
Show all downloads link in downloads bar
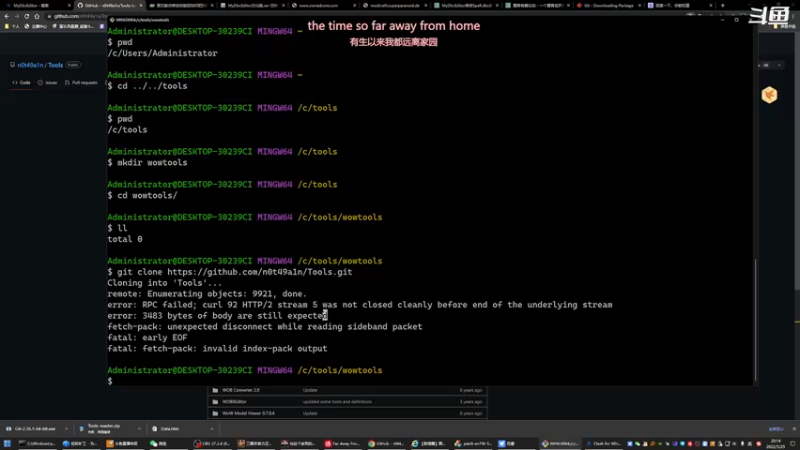(776, 429)
